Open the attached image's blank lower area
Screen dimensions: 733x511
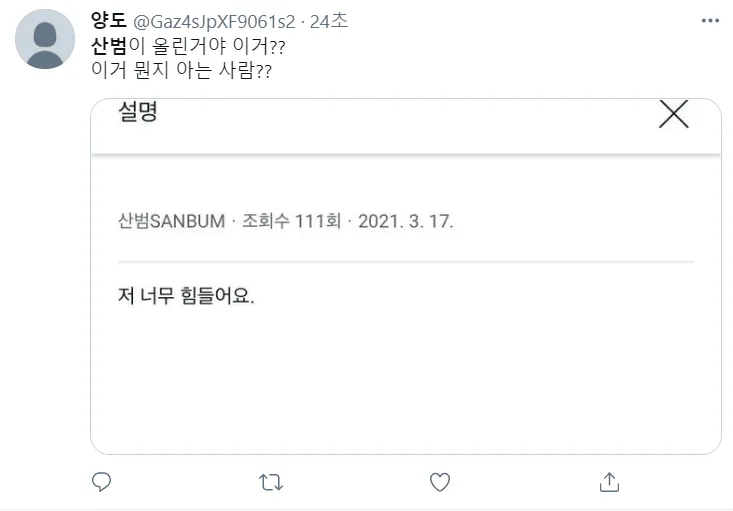point(405,390)
